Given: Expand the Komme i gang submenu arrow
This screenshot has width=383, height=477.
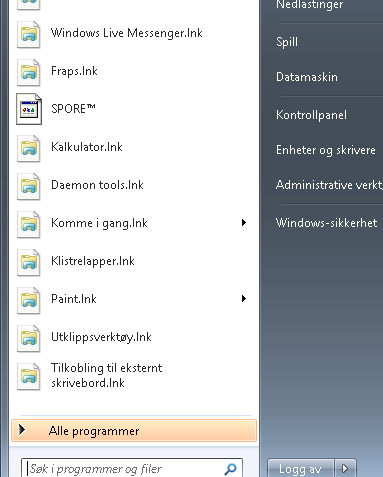Looking at the screenshot, I should pos(244,223).
